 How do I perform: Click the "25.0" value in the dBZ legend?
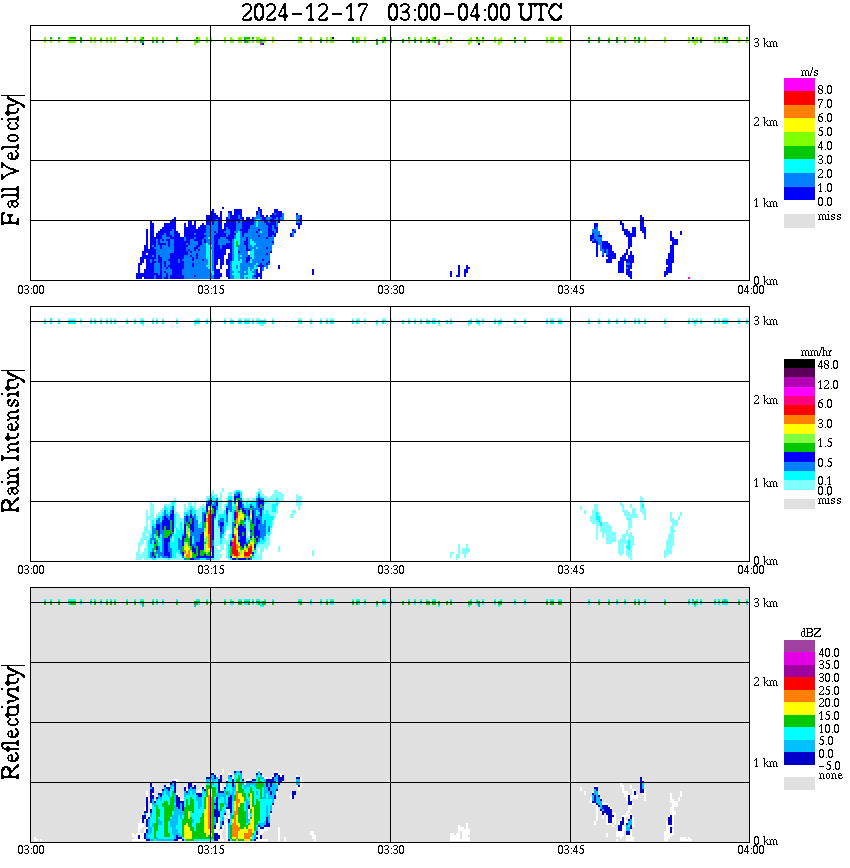coord(829,691)
